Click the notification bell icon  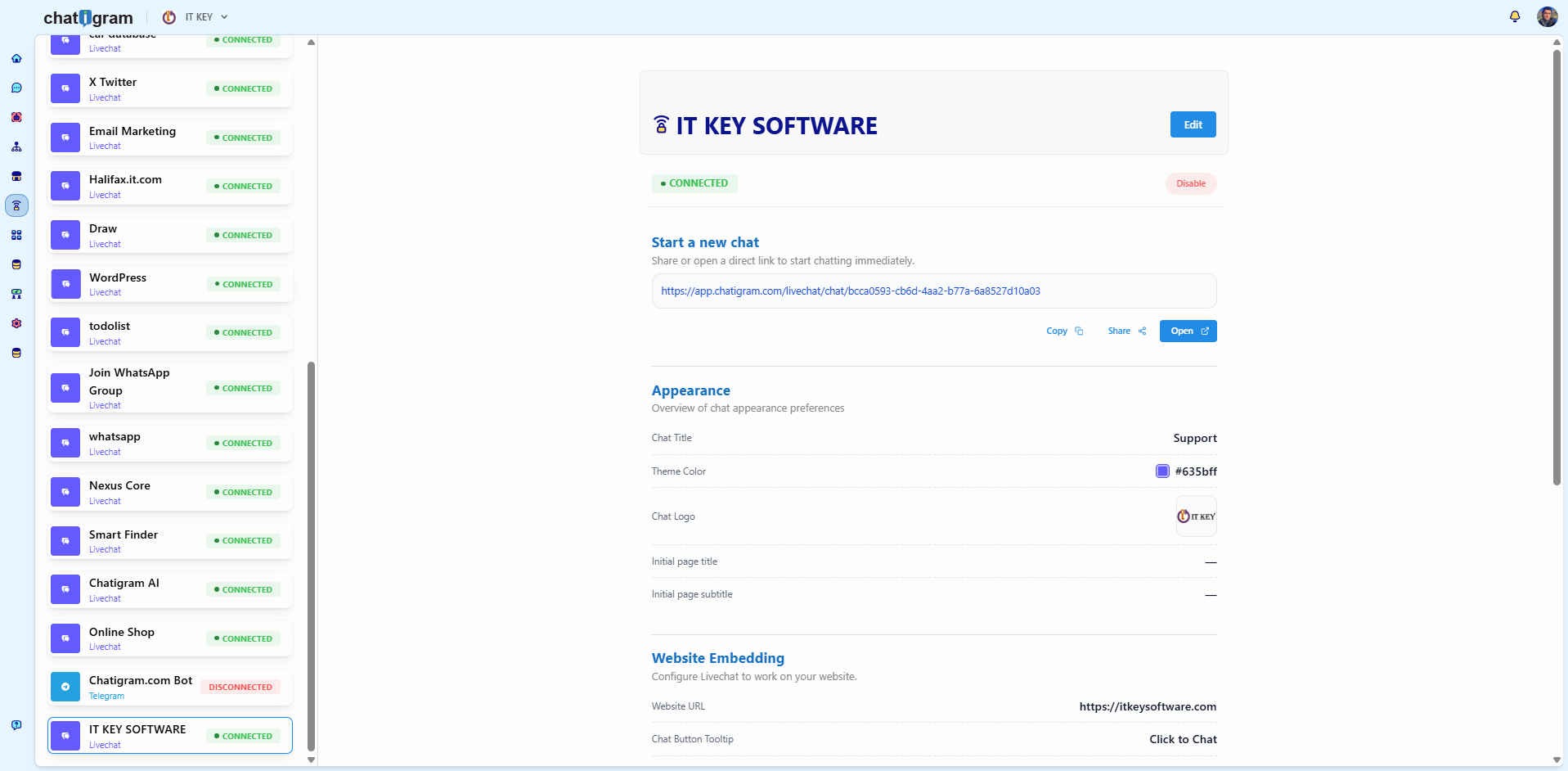pyautogui.click(x=1515, y=16)
